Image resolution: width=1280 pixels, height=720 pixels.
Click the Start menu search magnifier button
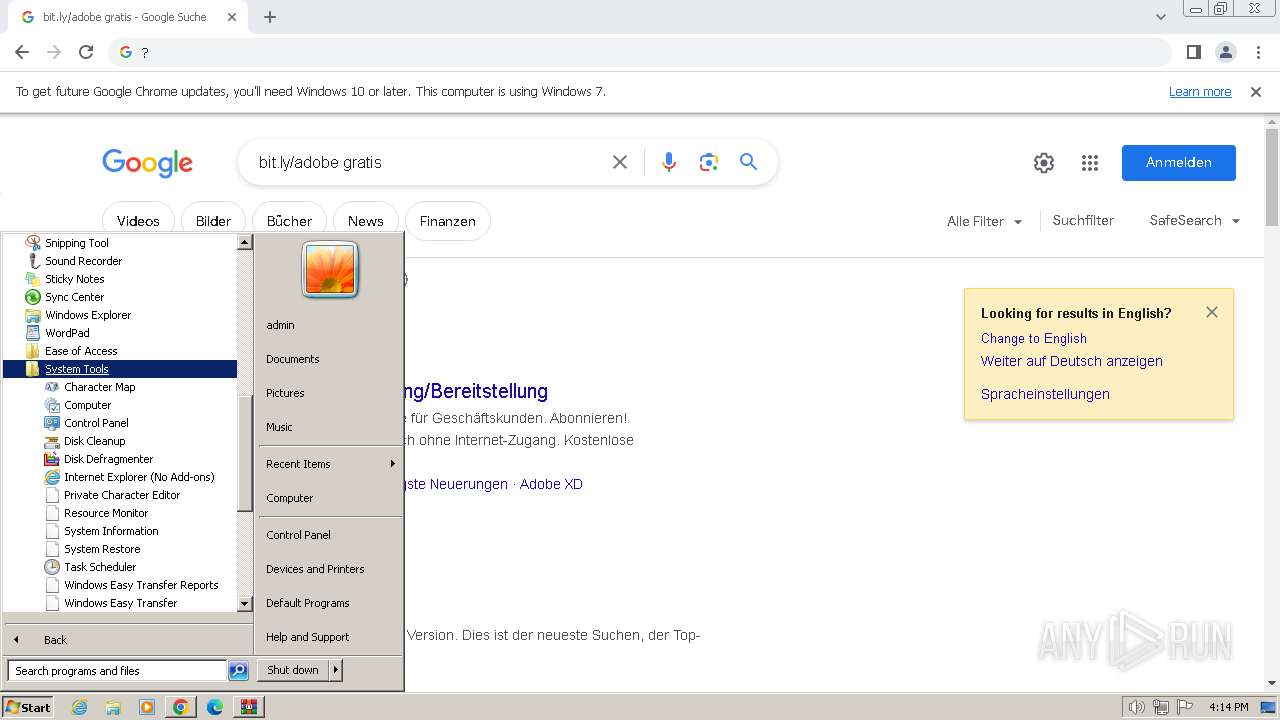(x=238, y=671)
